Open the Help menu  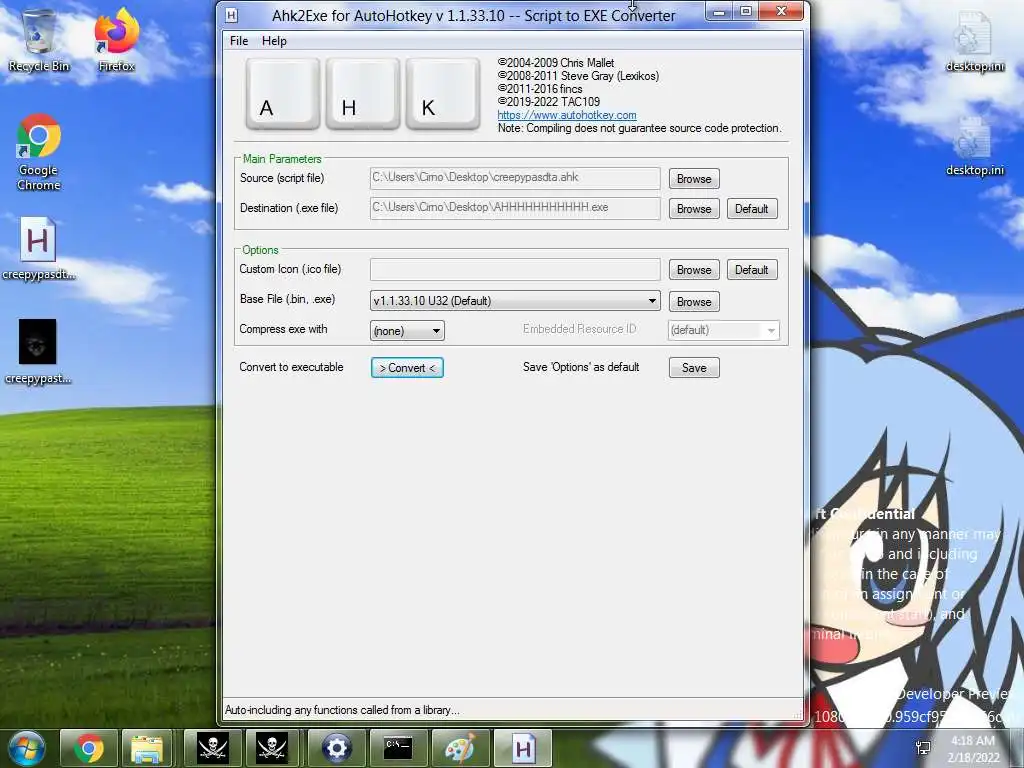point(274,40)
